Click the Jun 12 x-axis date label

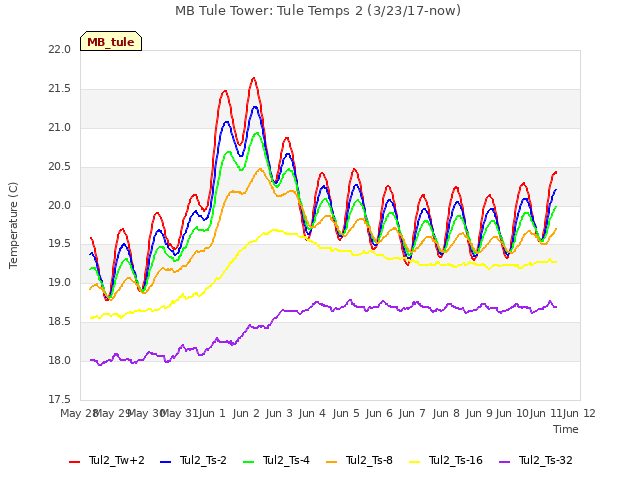coord(580,413)
